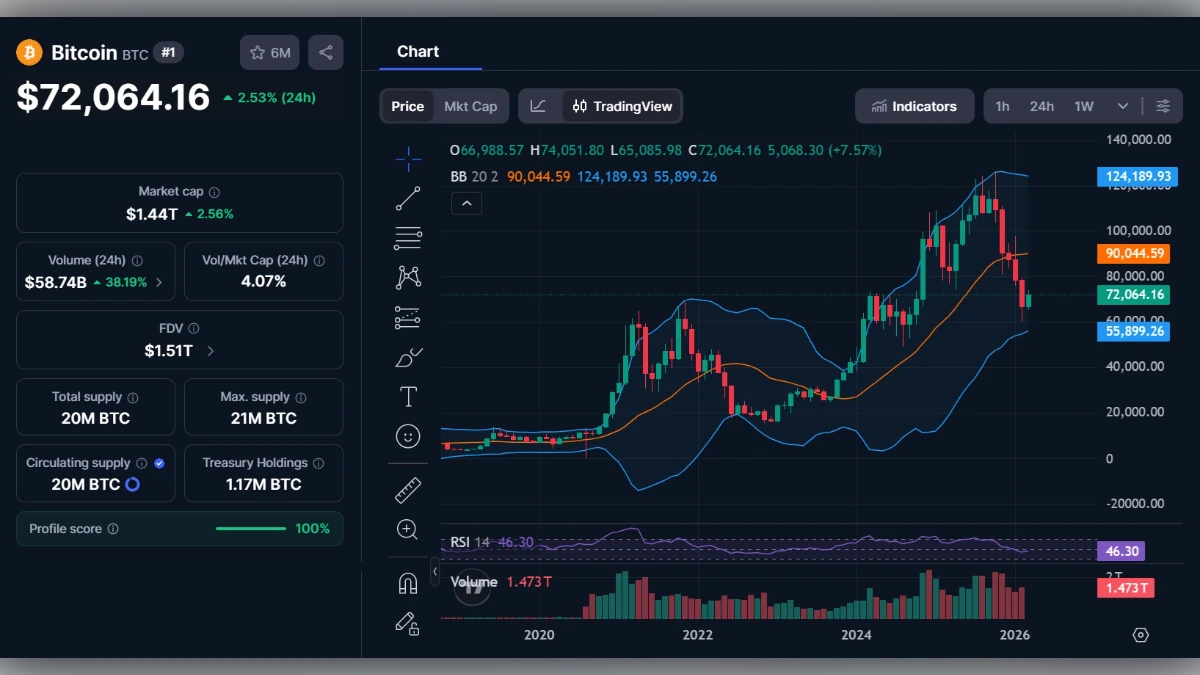Select the text annotation tool
Image resolution: width=1200 pixels, height=675 pixels.
click(408, 396)
